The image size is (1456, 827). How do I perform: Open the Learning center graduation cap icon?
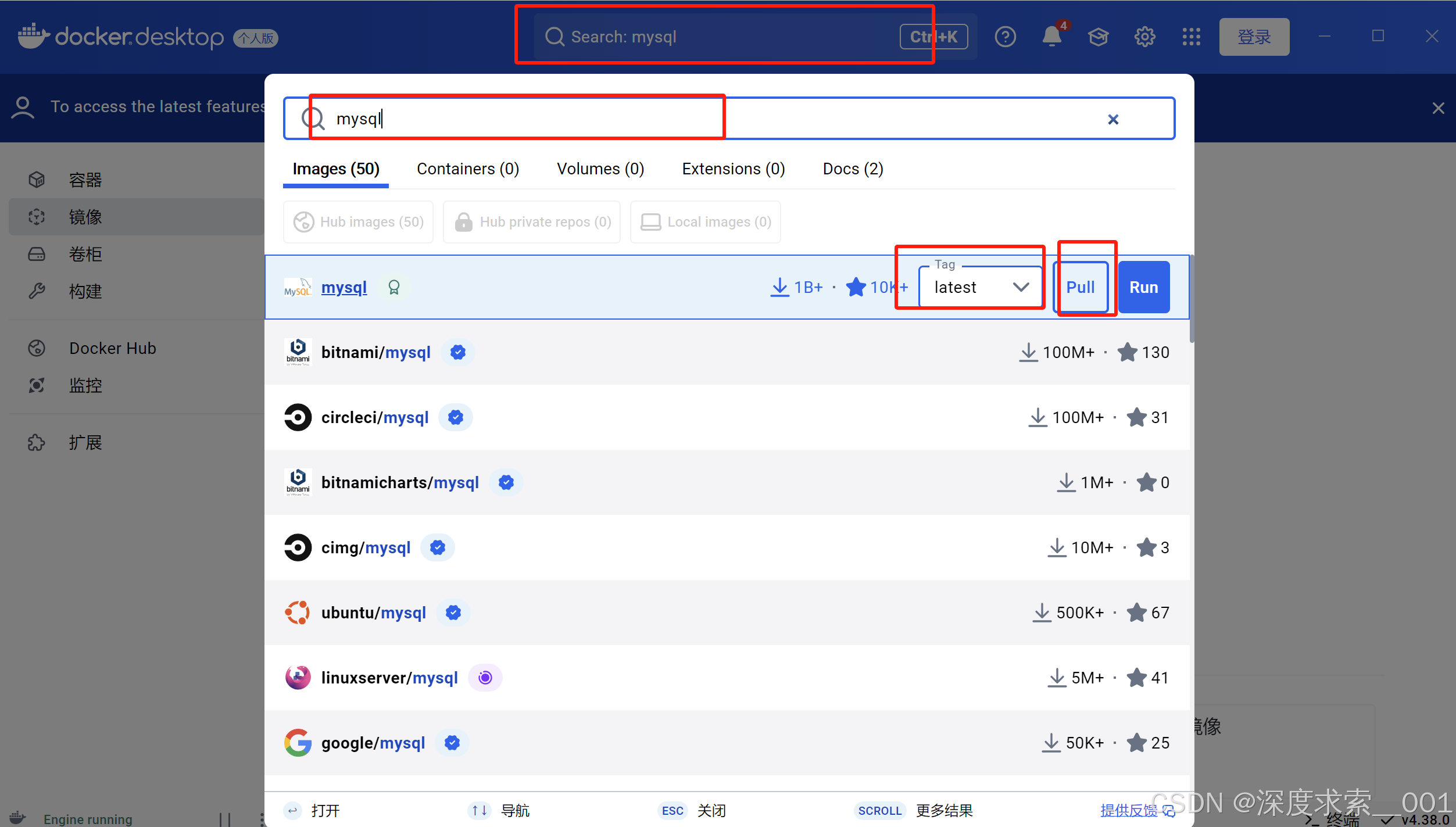(x=1098, y=37)
